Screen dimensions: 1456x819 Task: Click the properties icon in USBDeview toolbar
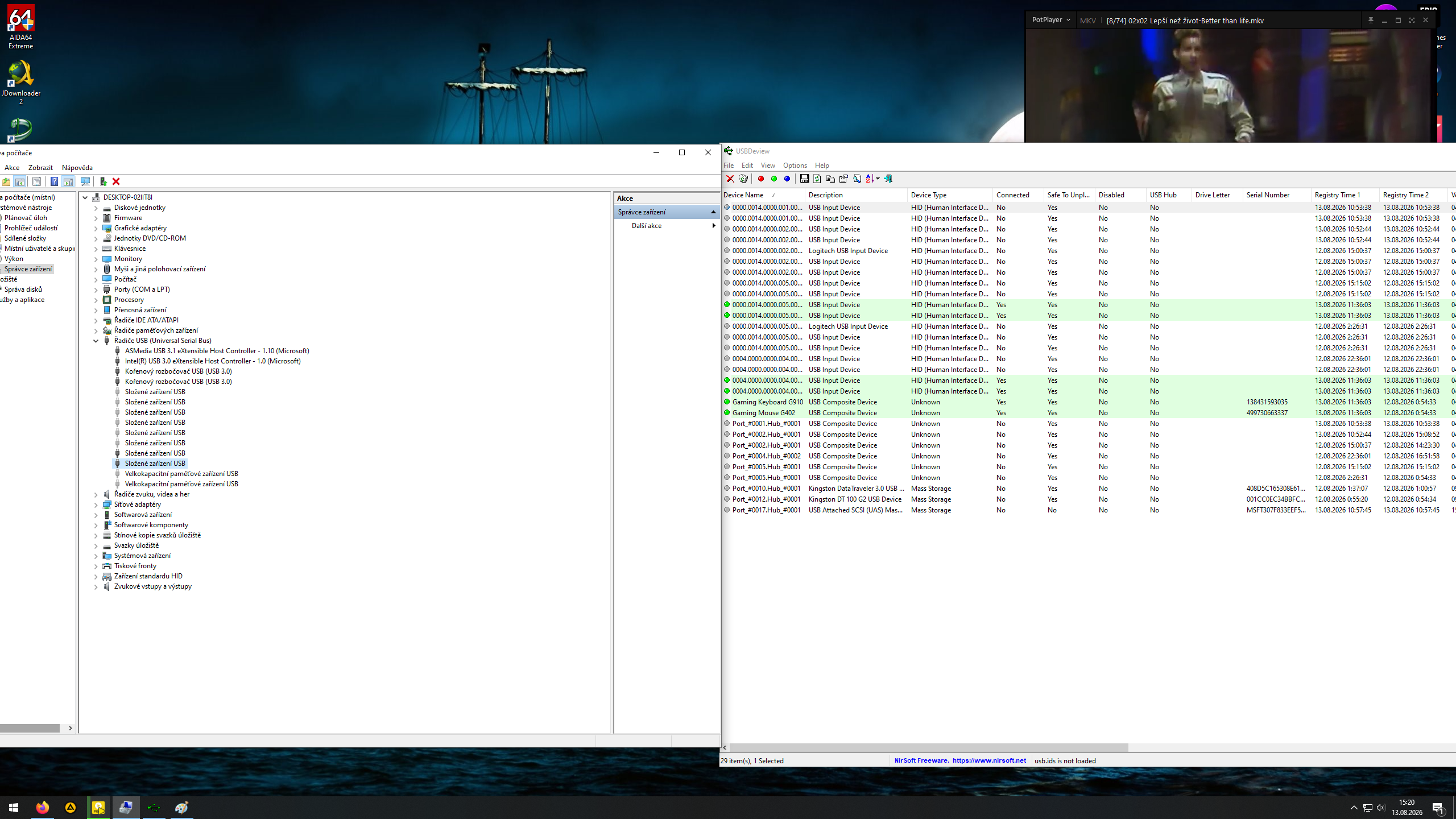tap(843, 179)
